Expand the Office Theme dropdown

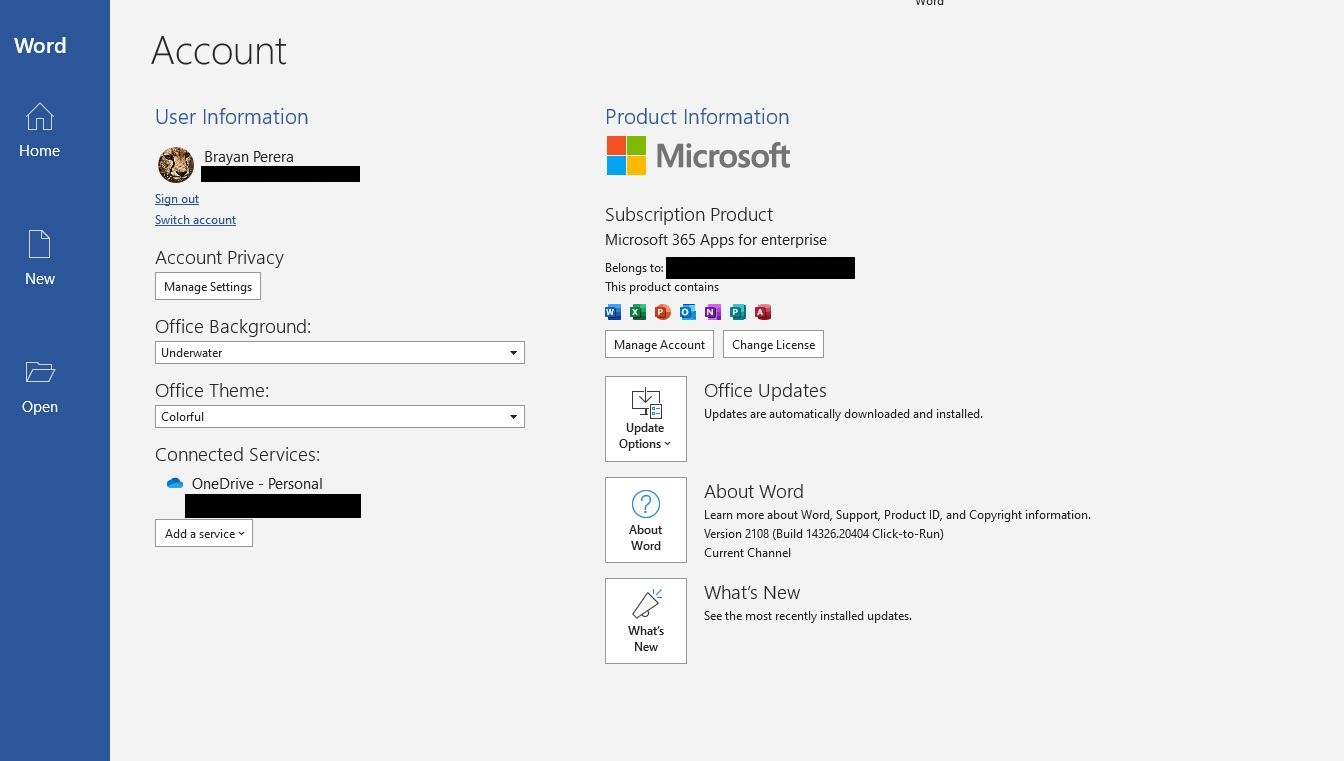point(340,417)
